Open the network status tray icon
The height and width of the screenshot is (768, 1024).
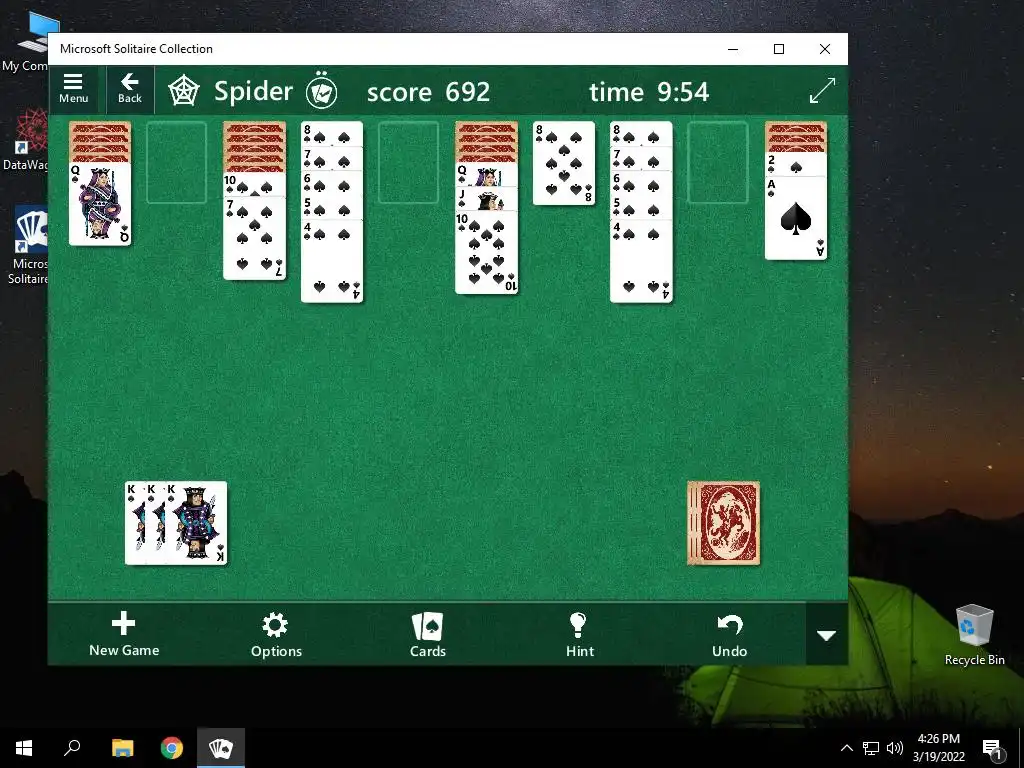pyautogui.click(x=871, y=748)
